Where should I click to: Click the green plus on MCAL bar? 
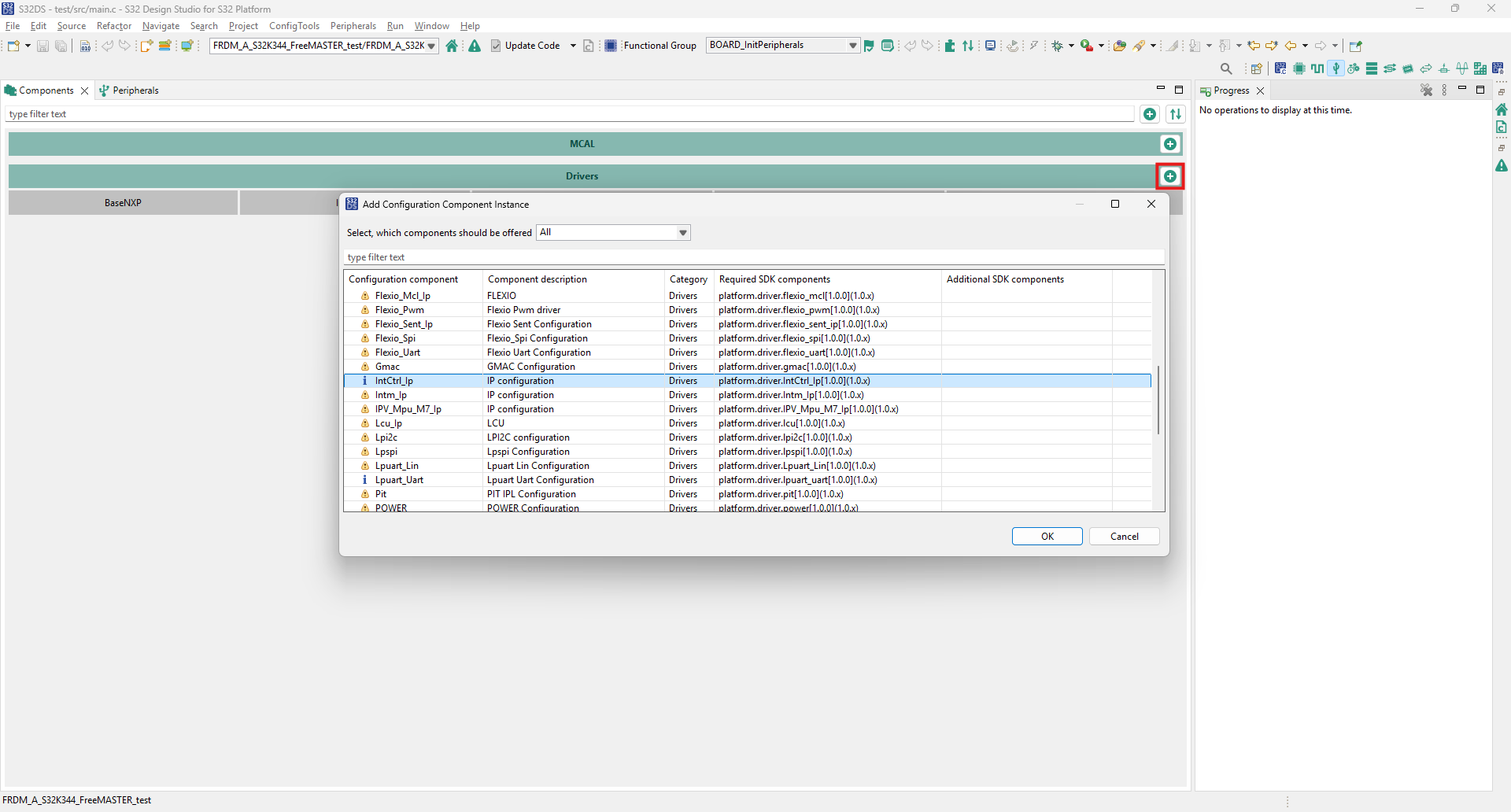[x=1170, y=144]
